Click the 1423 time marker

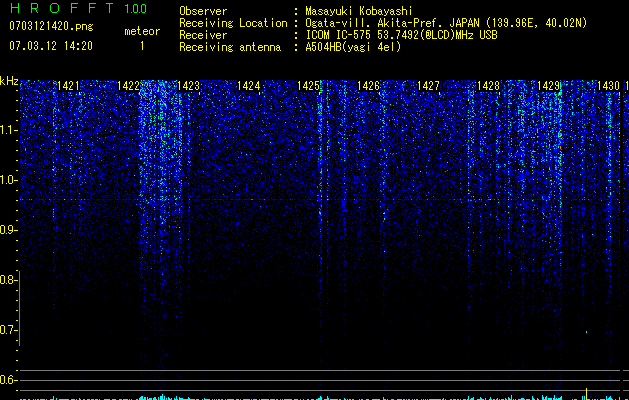click(x=188, y=86)
